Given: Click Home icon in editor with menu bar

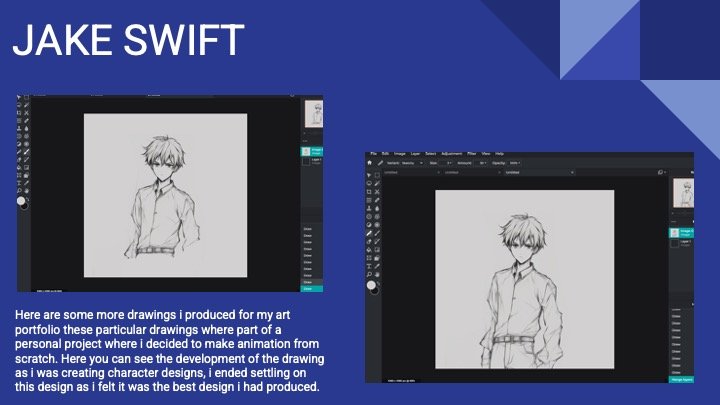Looking at the screenshot, I should tap(369, 163).
